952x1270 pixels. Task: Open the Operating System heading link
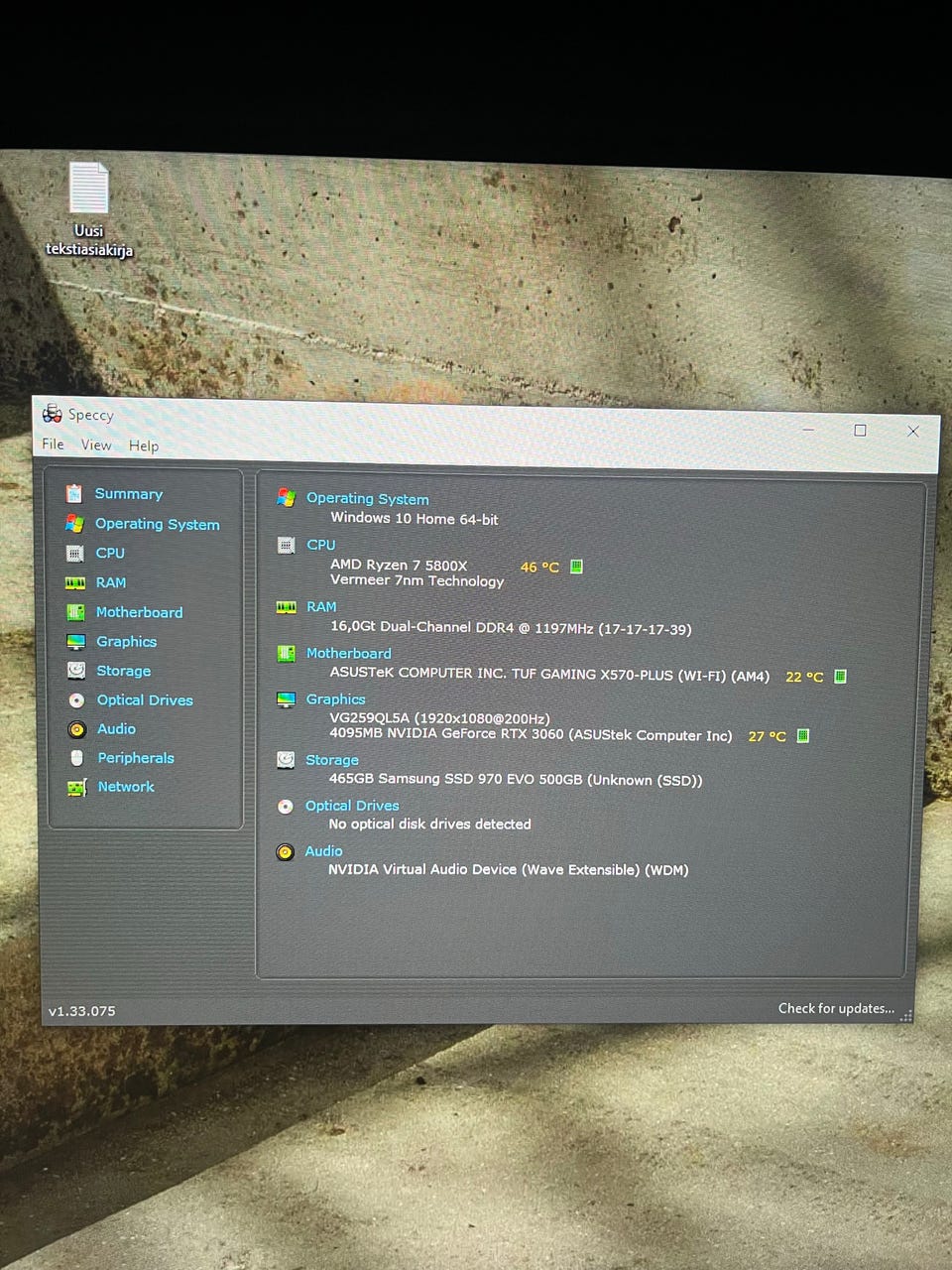point(368,498)
